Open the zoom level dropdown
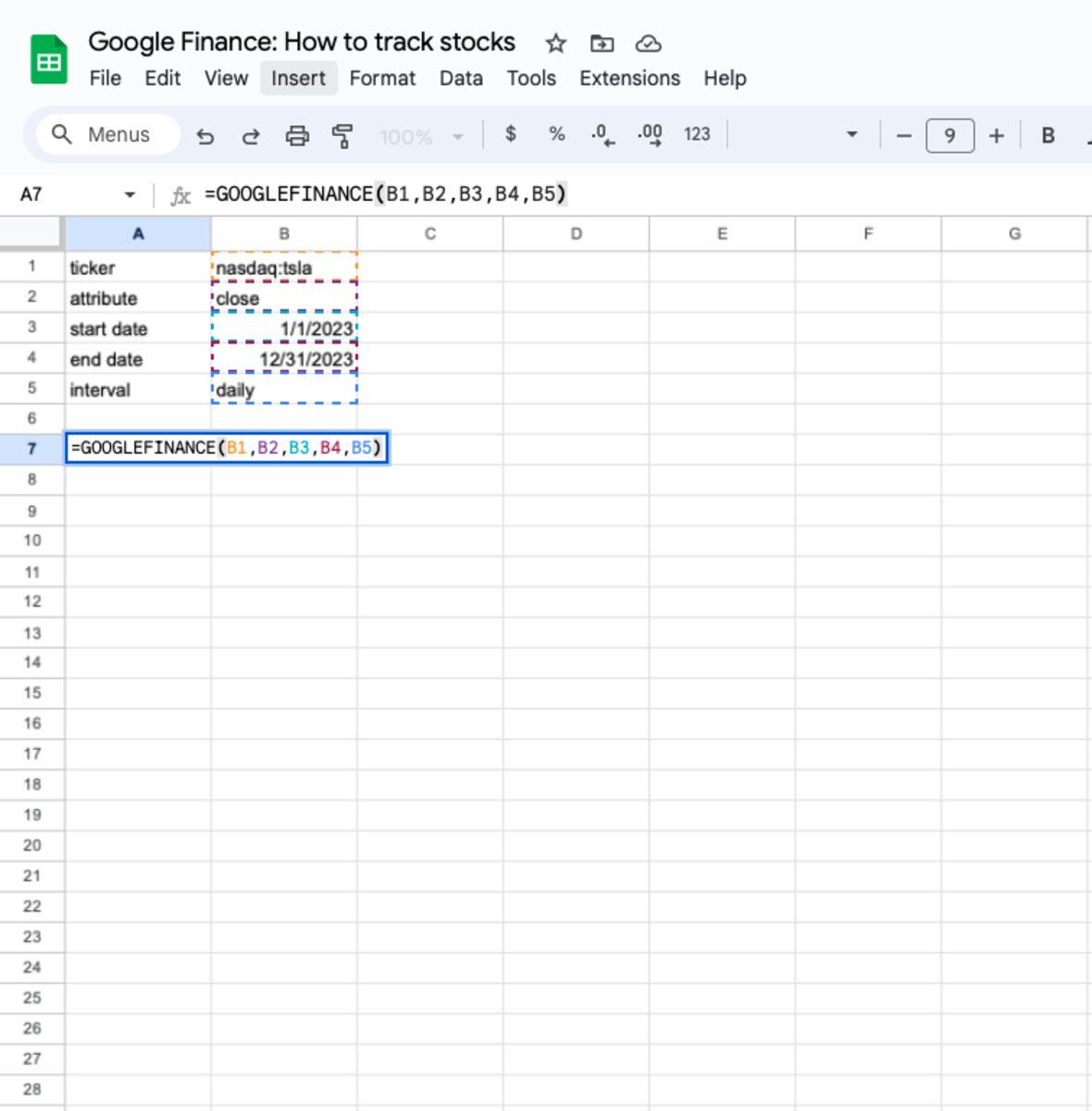Viewport: 1092px width, 1111px height. 421,137
